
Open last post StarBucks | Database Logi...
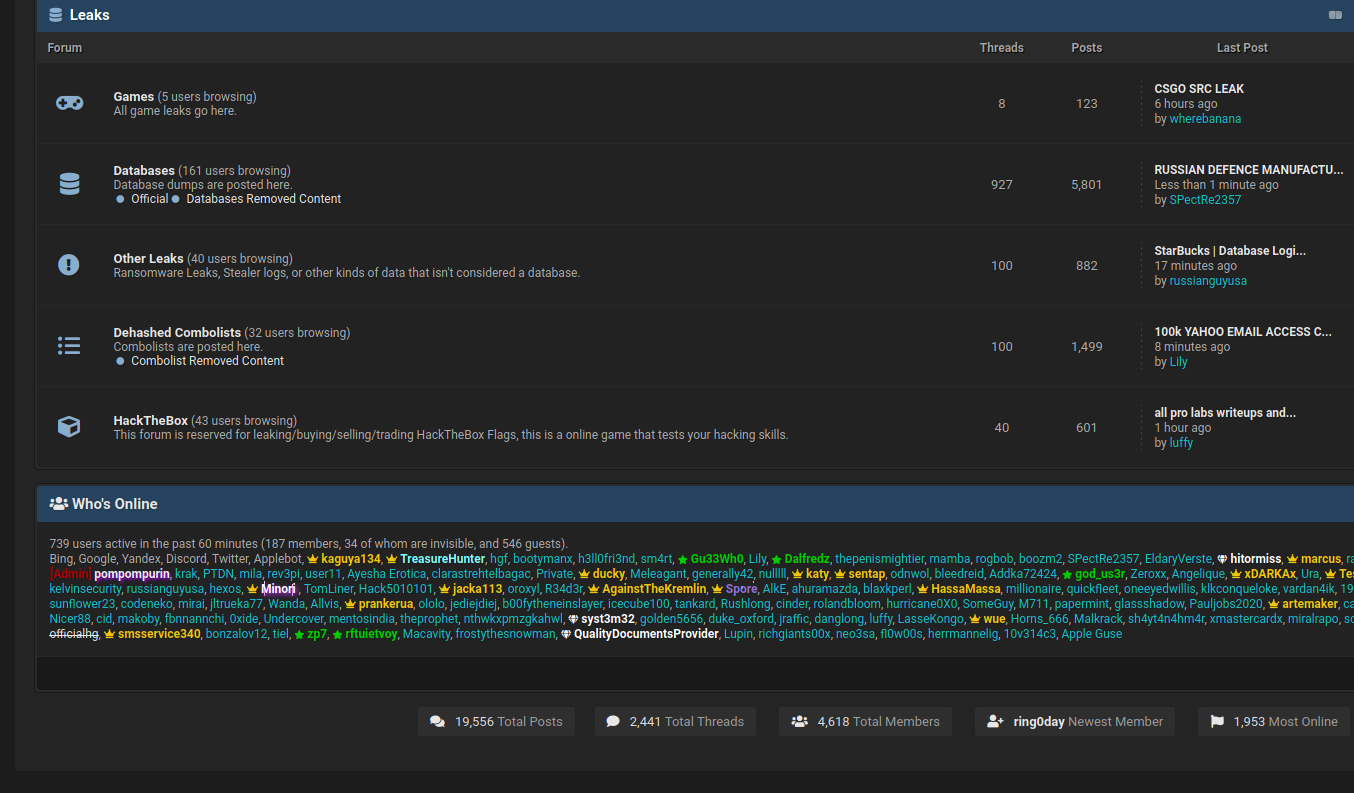[x=1230, y=251]
